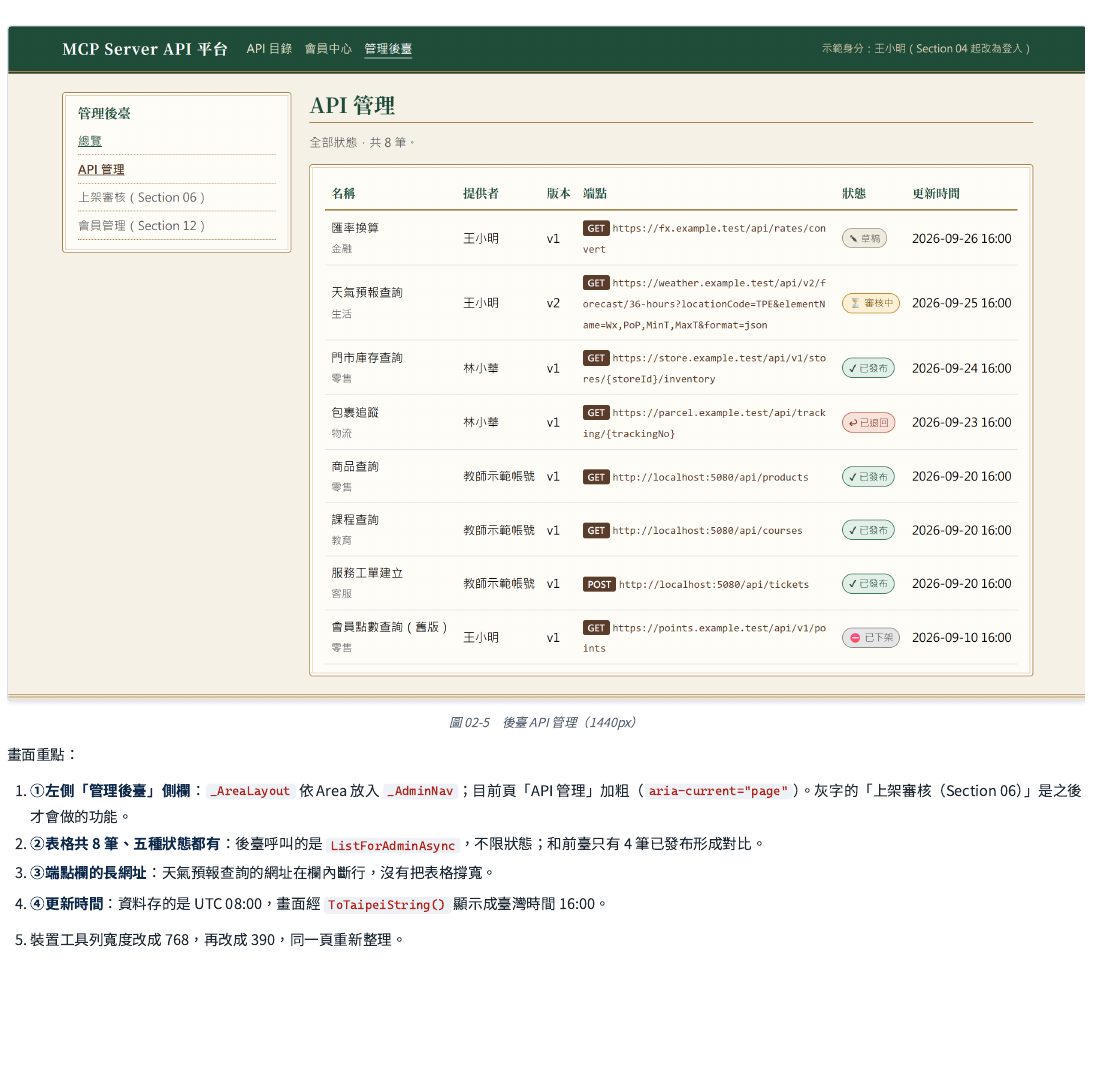Go to API 目錄 in top navigation
Image resolution: width=1093 pixels, height=1071 pixels.
tap(269, 49)
